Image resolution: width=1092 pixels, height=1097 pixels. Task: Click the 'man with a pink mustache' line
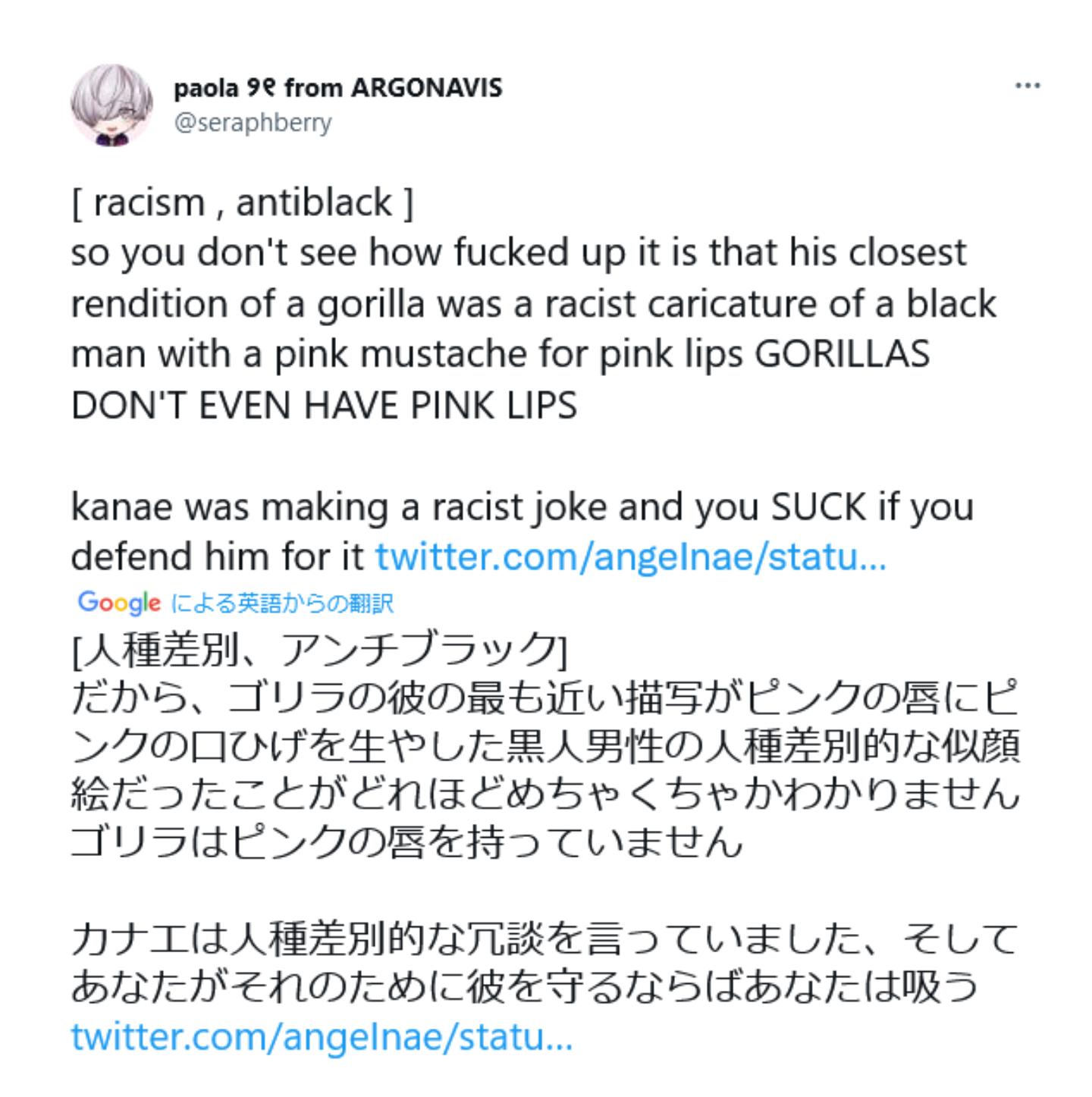point(500,355)
